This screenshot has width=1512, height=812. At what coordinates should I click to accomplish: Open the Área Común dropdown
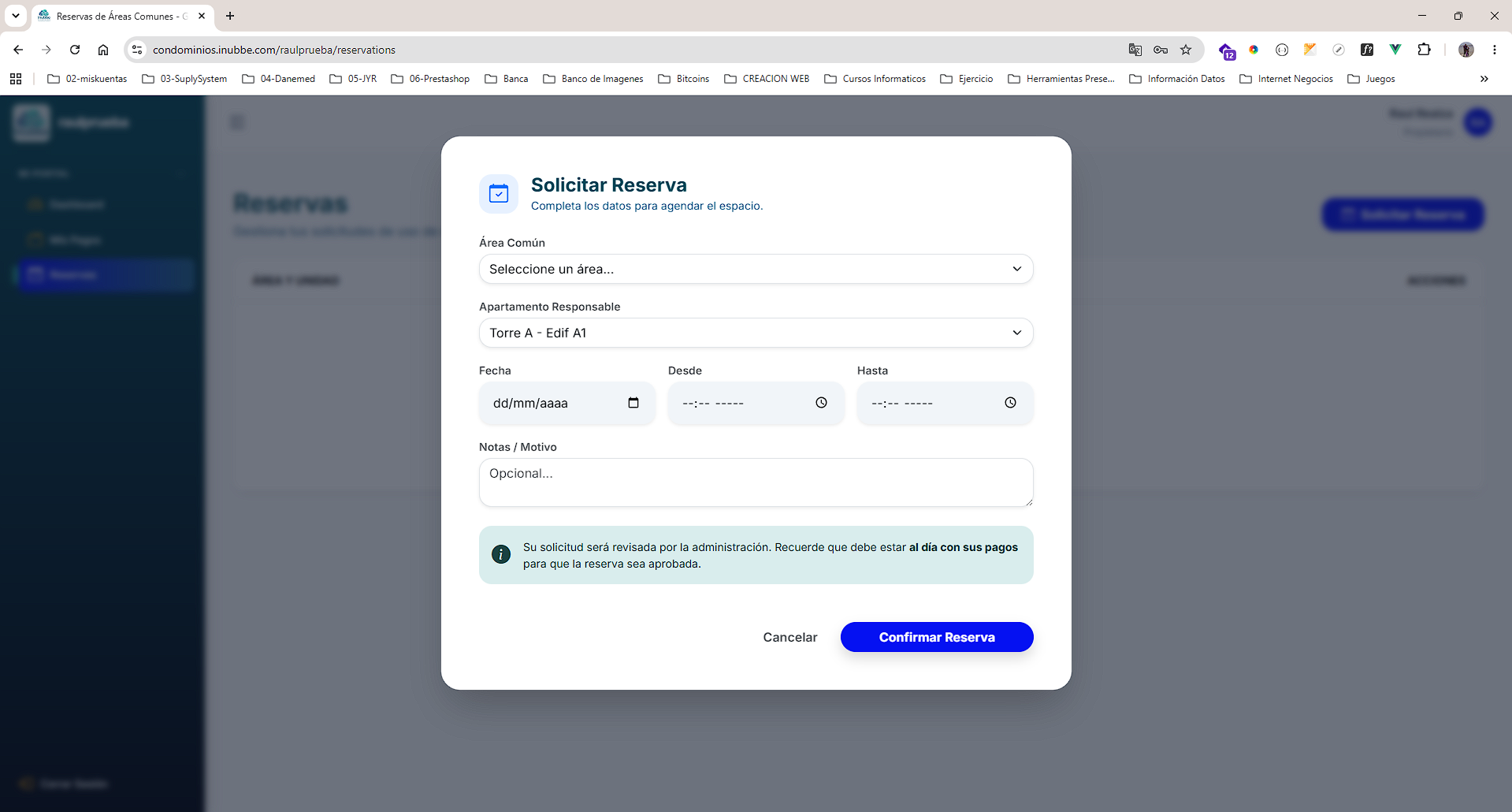(x=756, y=269)
